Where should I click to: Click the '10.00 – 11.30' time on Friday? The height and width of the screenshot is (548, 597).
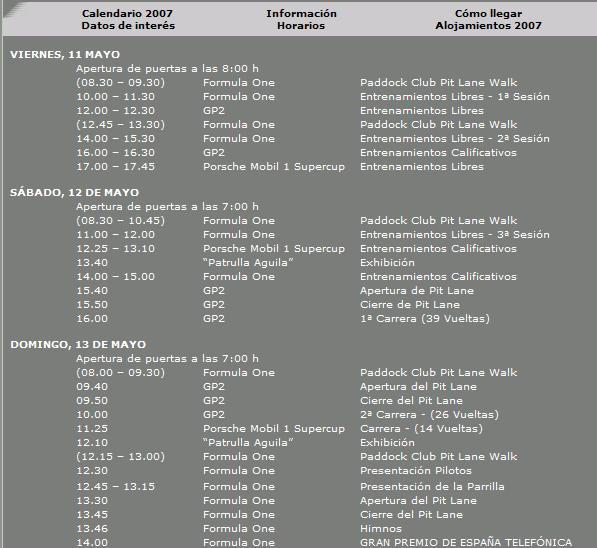tap(116, 96)
